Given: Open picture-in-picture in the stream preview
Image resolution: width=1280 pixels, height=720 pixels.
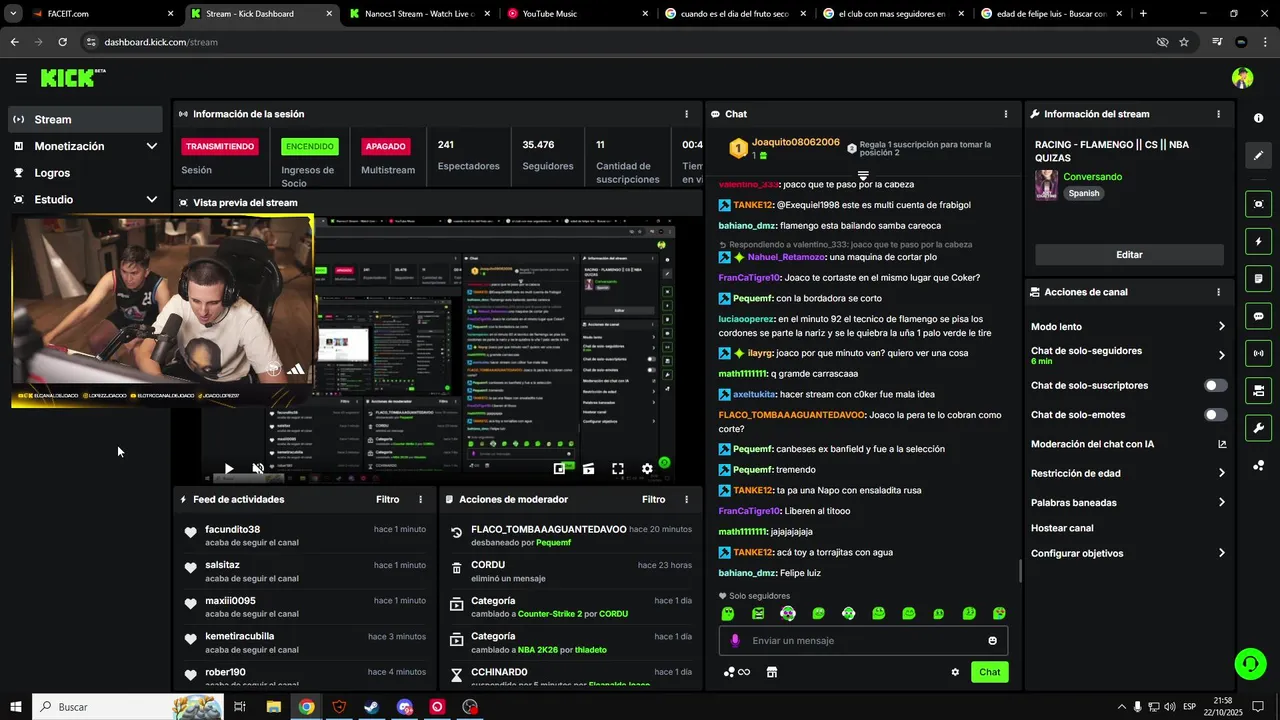Looking at the screenshot, I should tap(560, 468).
